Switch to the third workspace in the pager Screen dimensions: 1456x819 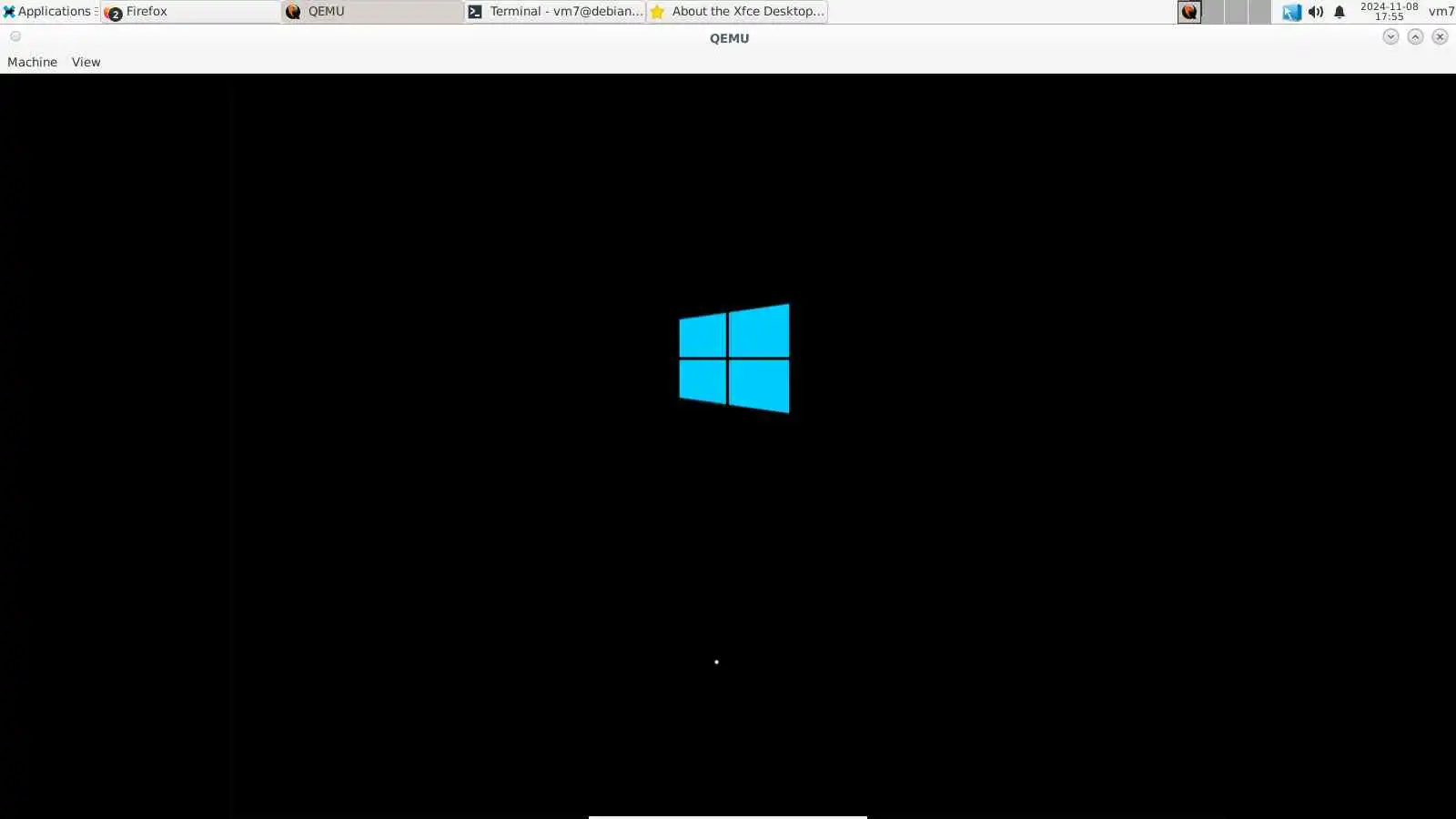[1236, 12]
